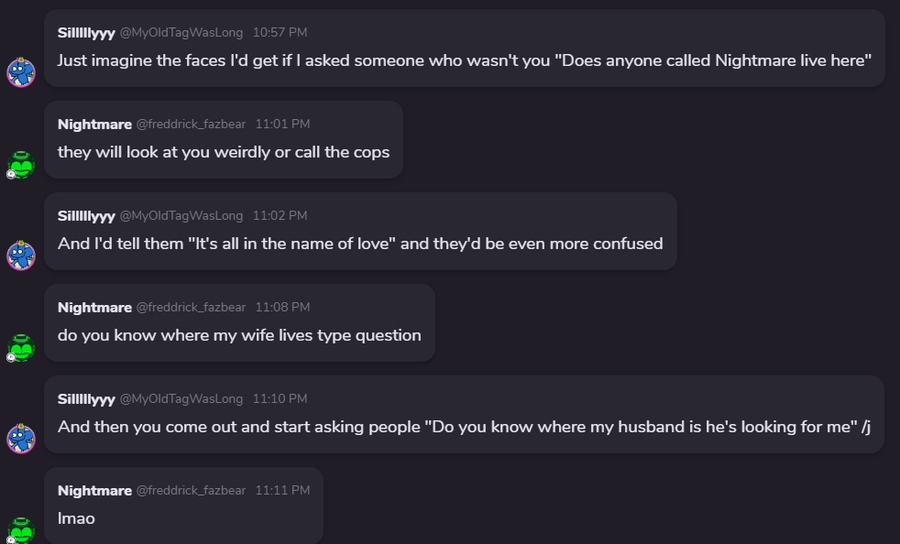Click the Nightmare username above "lmao"
This screenshot has width=900, height=544.
(94, 490)
